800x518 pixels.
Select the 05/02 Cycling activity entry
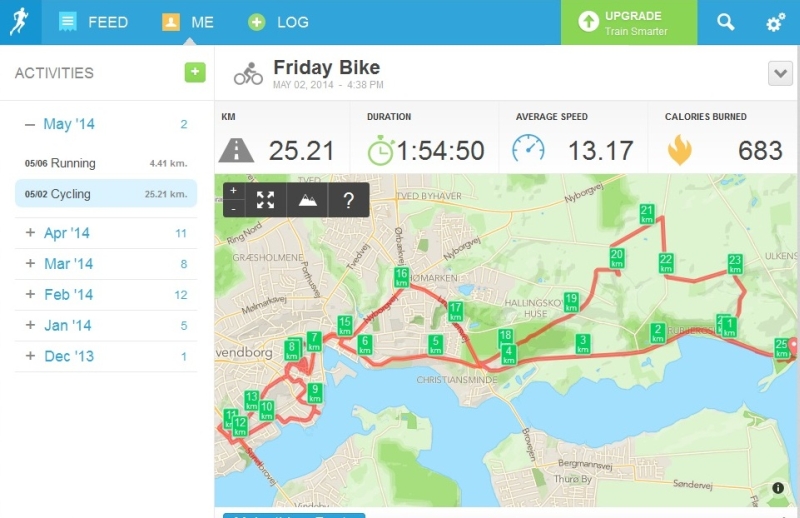click(106, 193)
